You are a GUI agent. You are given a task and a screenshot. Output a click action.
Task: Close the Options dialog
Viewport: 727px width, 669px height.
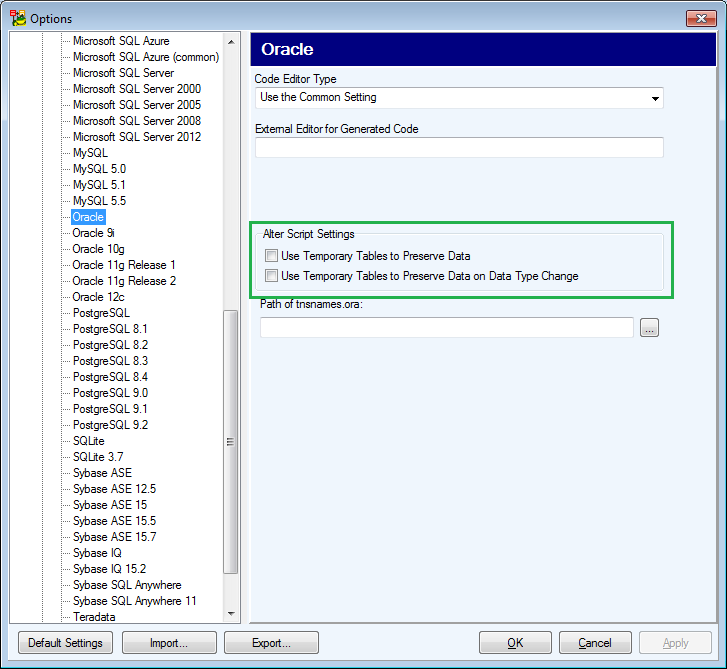click(701, 18)
